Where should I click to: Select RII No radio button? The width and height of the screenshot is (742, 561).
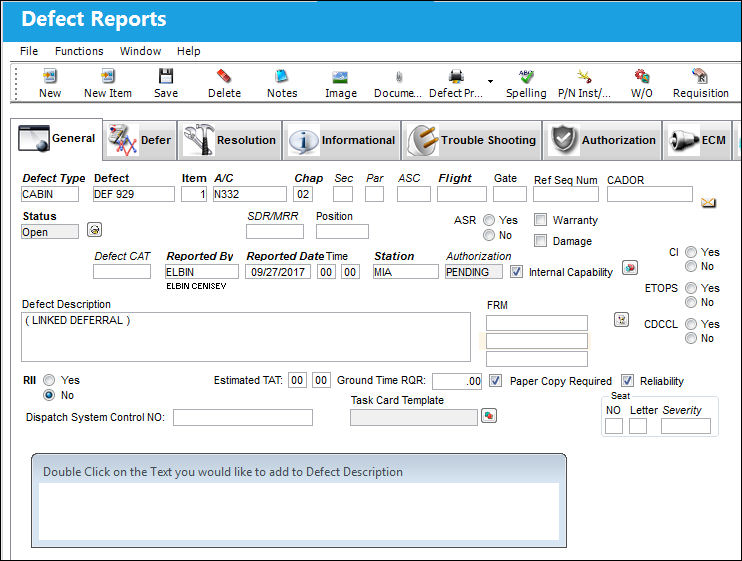pyautogui.click(x=49, y=395)
